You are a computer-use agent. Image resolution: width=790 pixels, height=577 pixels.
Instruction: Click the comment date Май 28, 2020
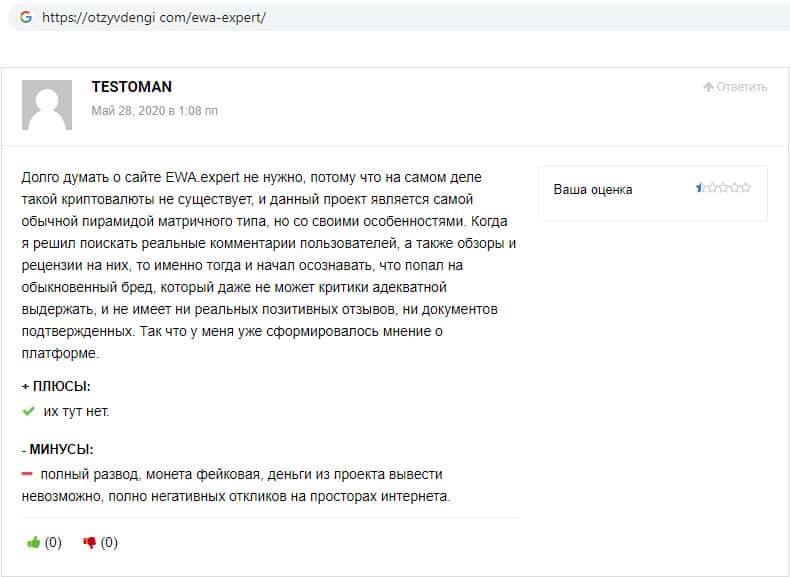pyautogui.click(x=155, y=111)
